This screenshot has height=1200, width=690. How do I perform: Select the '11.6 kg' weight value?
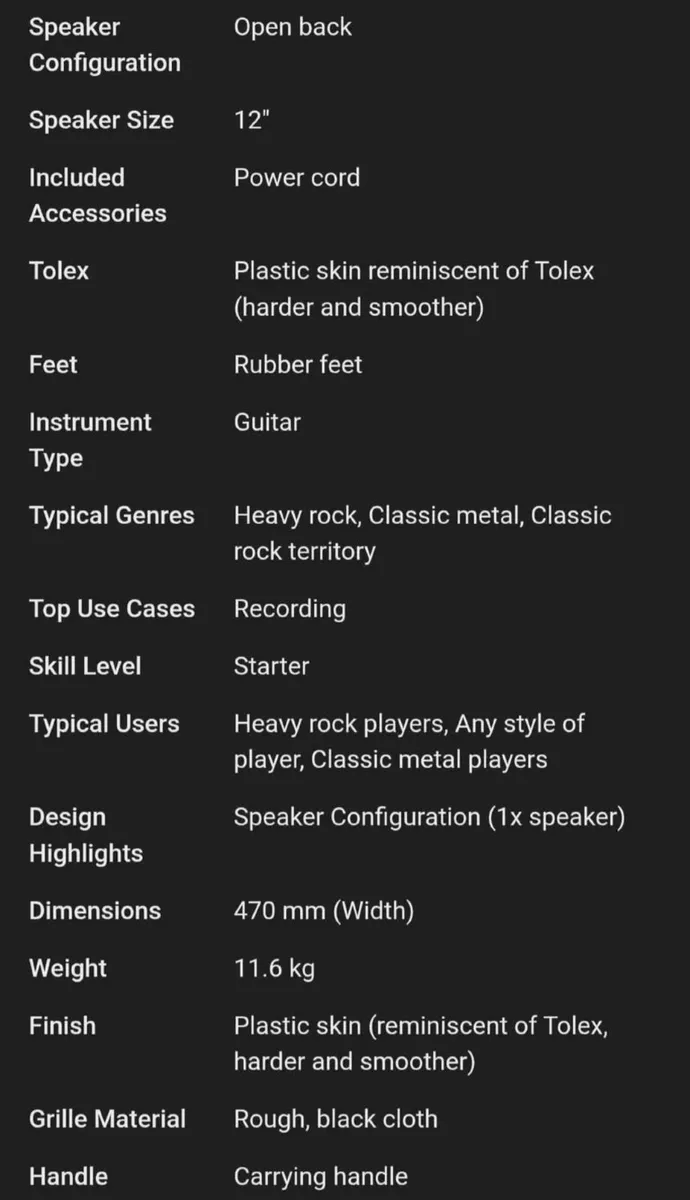(x=274, y=968)
